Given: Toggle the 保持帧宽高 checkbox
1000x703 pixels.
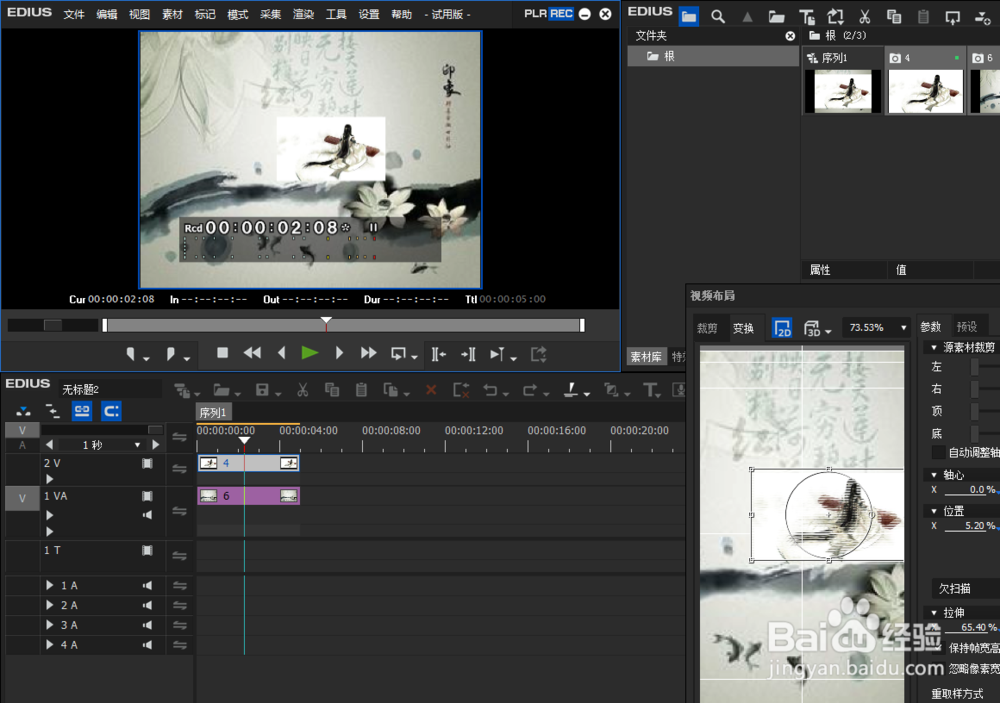Looking at the screenshot, I should [938, 647].
